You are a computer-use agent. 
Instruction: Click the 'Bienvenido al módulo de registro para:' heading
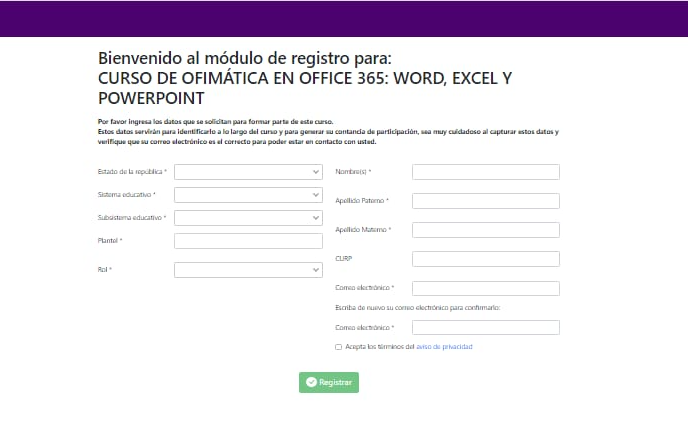point(244,58)
